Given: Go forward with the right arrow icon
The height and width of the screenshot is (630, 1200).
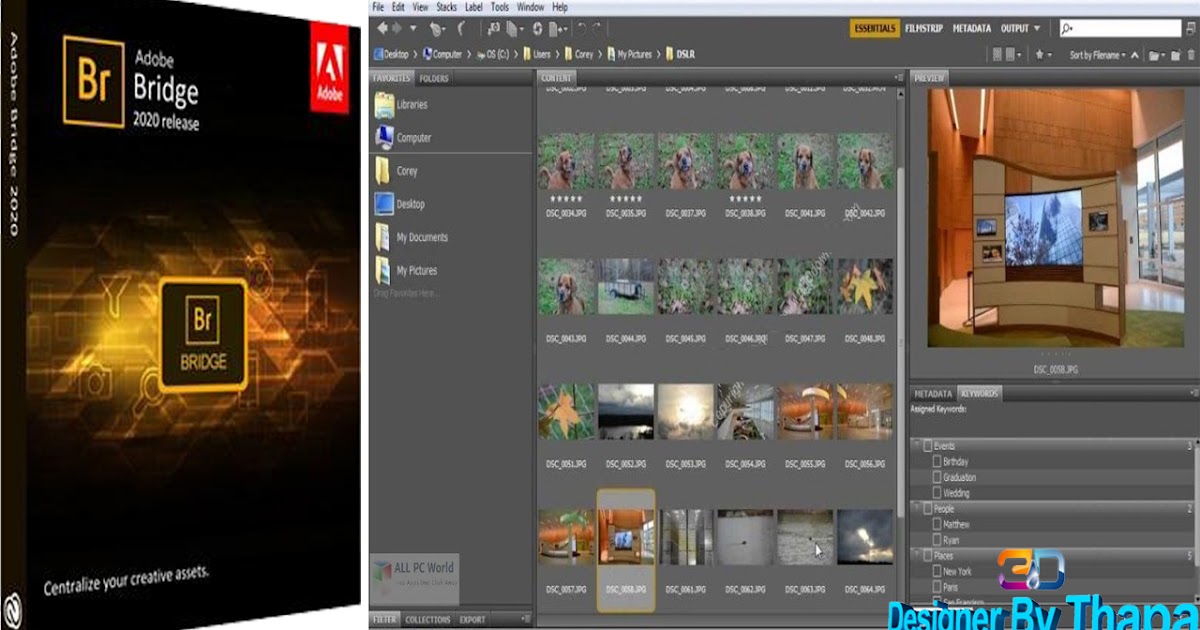Looking at the screenshot, I should coord(397,28).
